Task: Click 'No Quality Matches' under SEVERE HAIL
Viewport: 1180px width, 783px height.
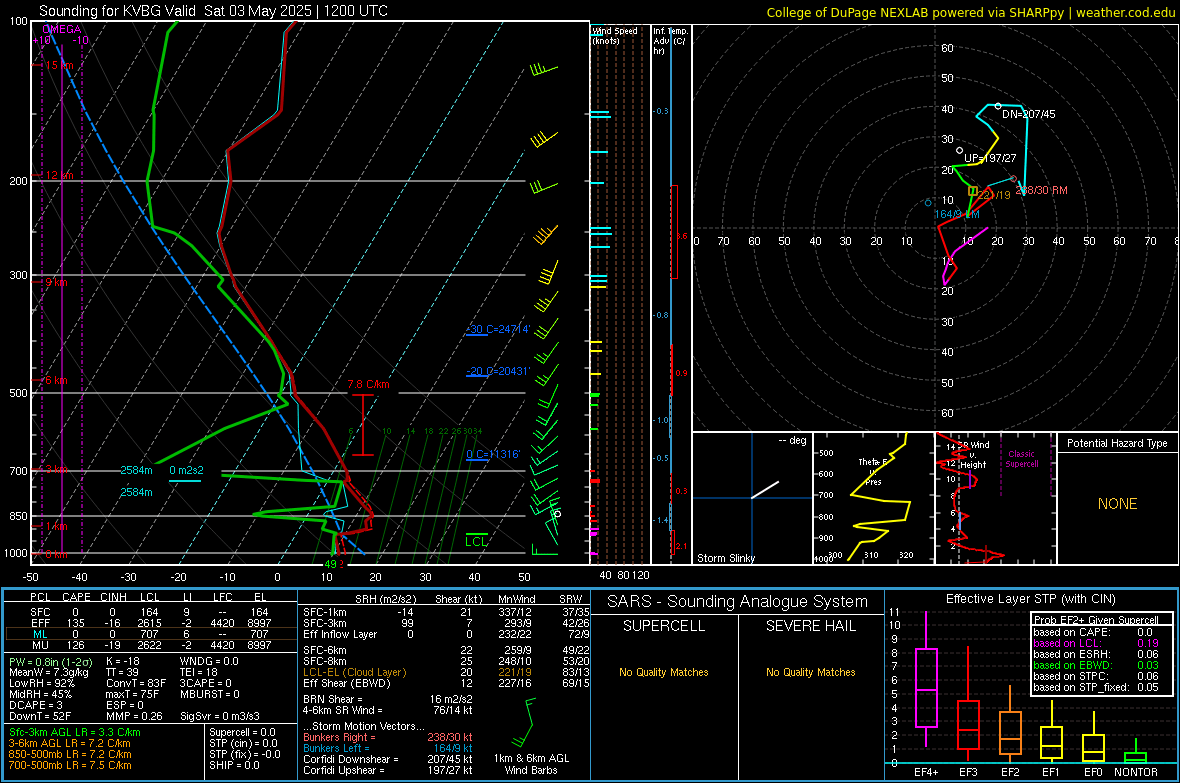Action: [x=810, y=672]
